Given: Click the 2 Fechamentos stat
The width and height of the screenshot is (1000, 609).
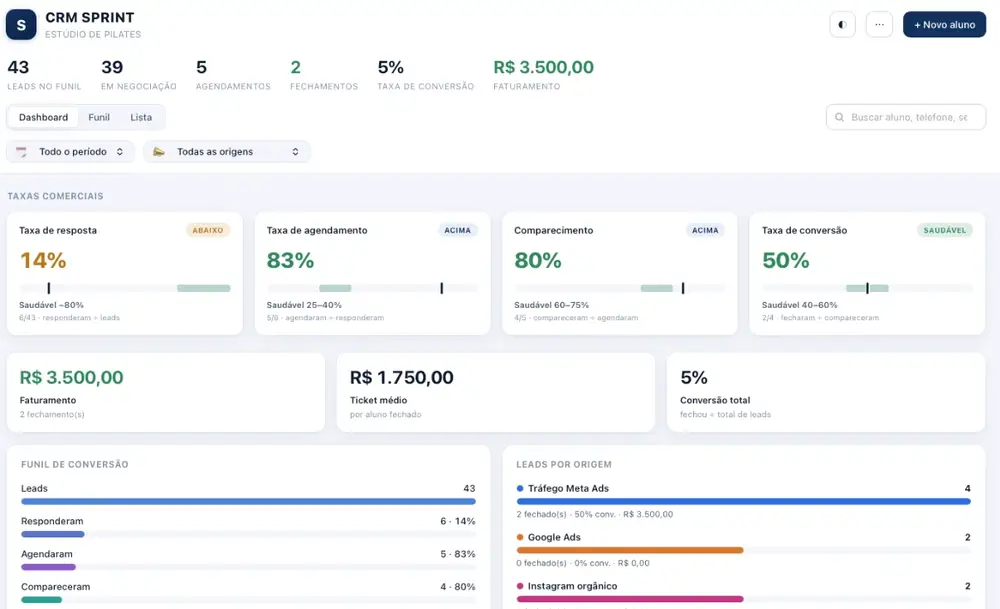Looking at the screenshot, I should [x=324, y=75].
